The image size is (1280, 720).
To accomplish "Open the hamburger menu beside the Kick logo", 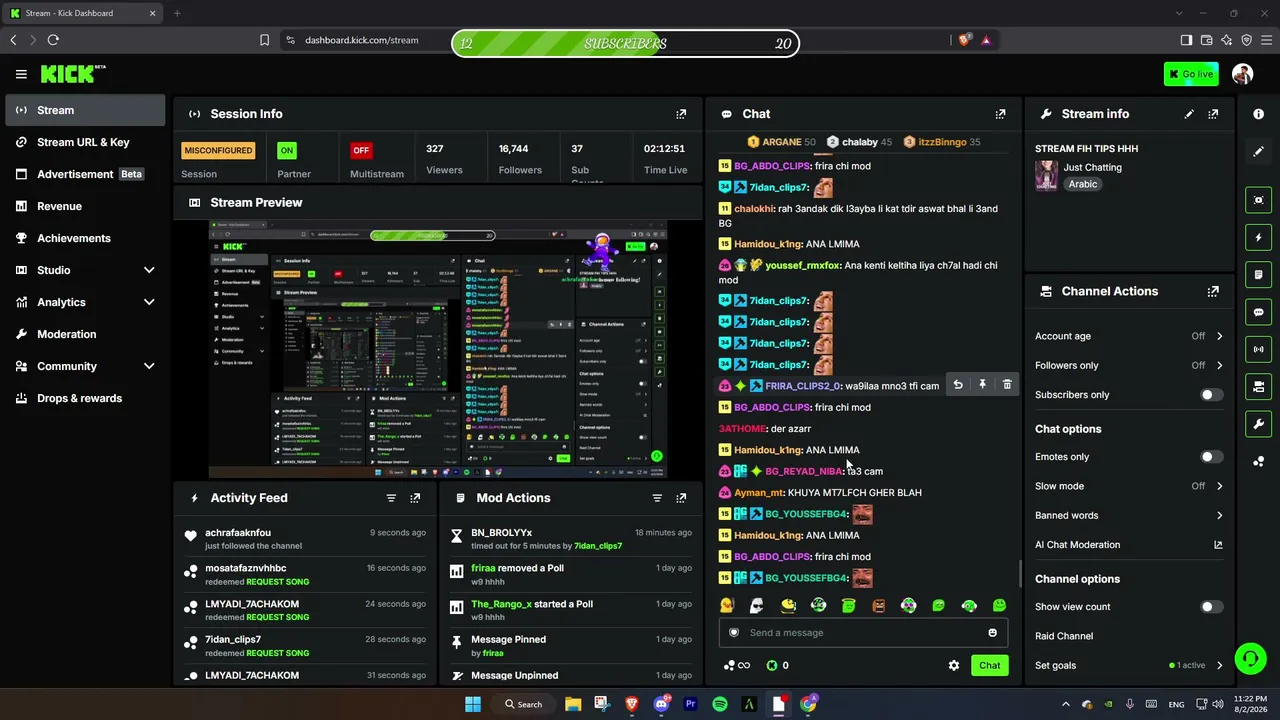I will coord(21,74).
